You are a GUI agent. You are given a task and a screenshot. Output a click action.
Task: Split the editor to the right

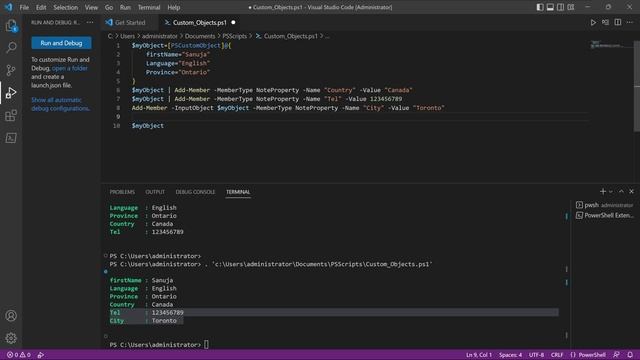[618, 22]
